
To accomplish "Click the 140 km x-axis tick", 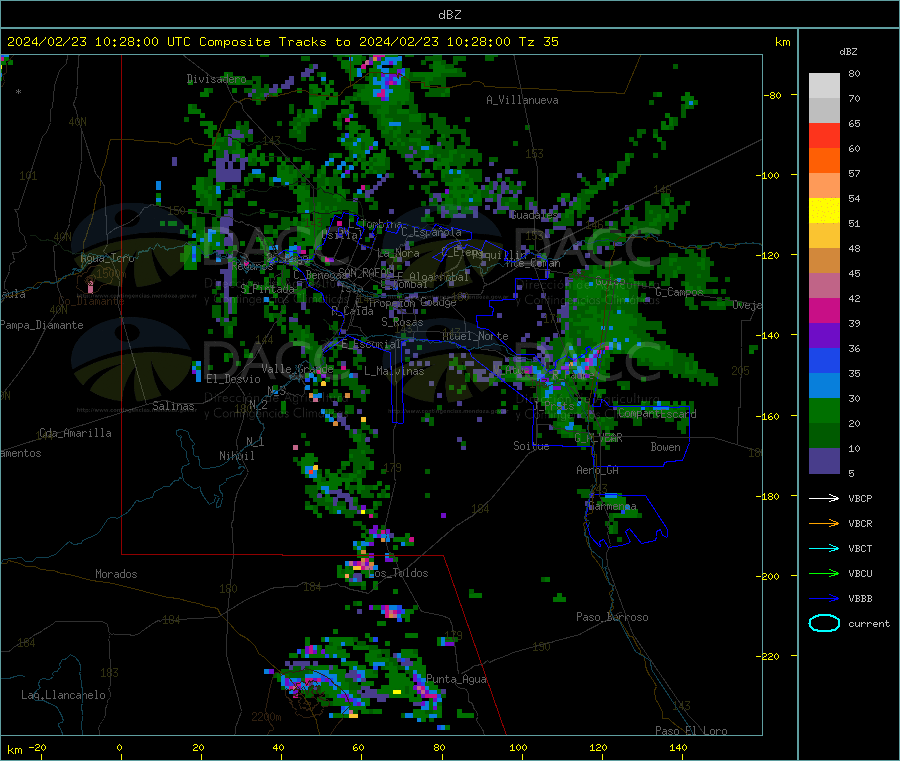I will click(x=678, y=747).
